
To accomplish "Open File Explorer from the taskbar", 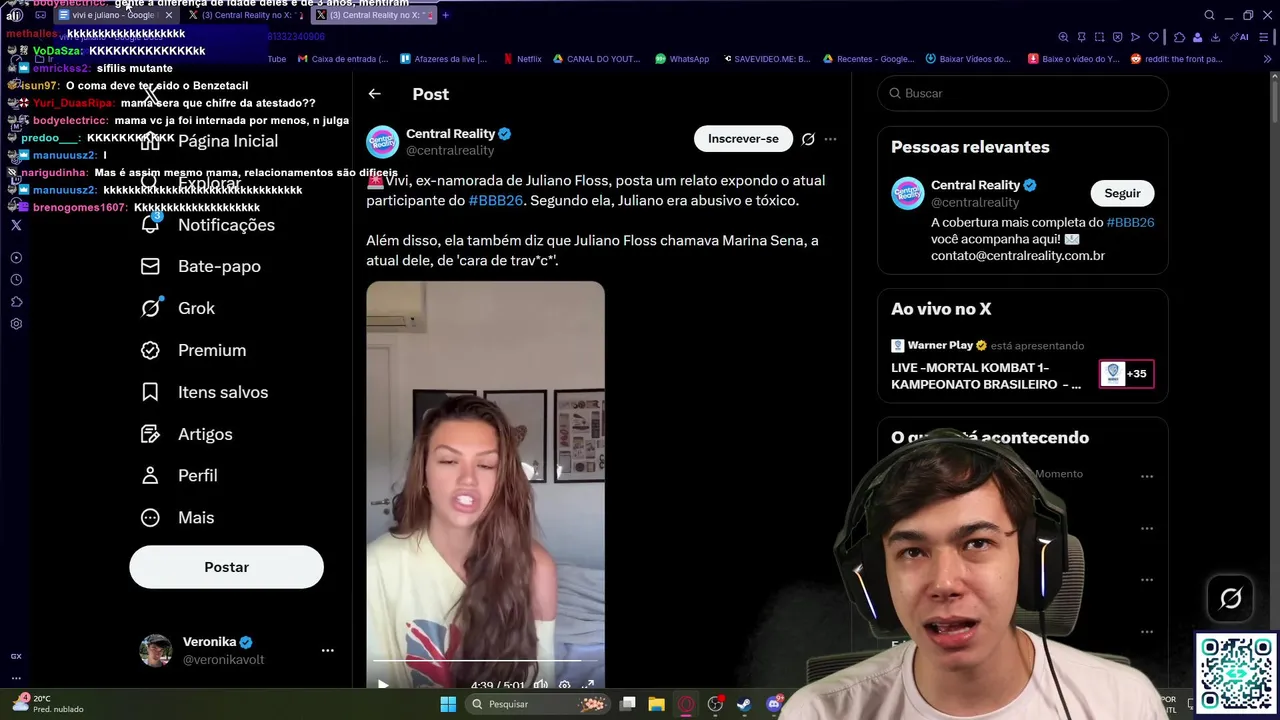I will tap(656, 704).
